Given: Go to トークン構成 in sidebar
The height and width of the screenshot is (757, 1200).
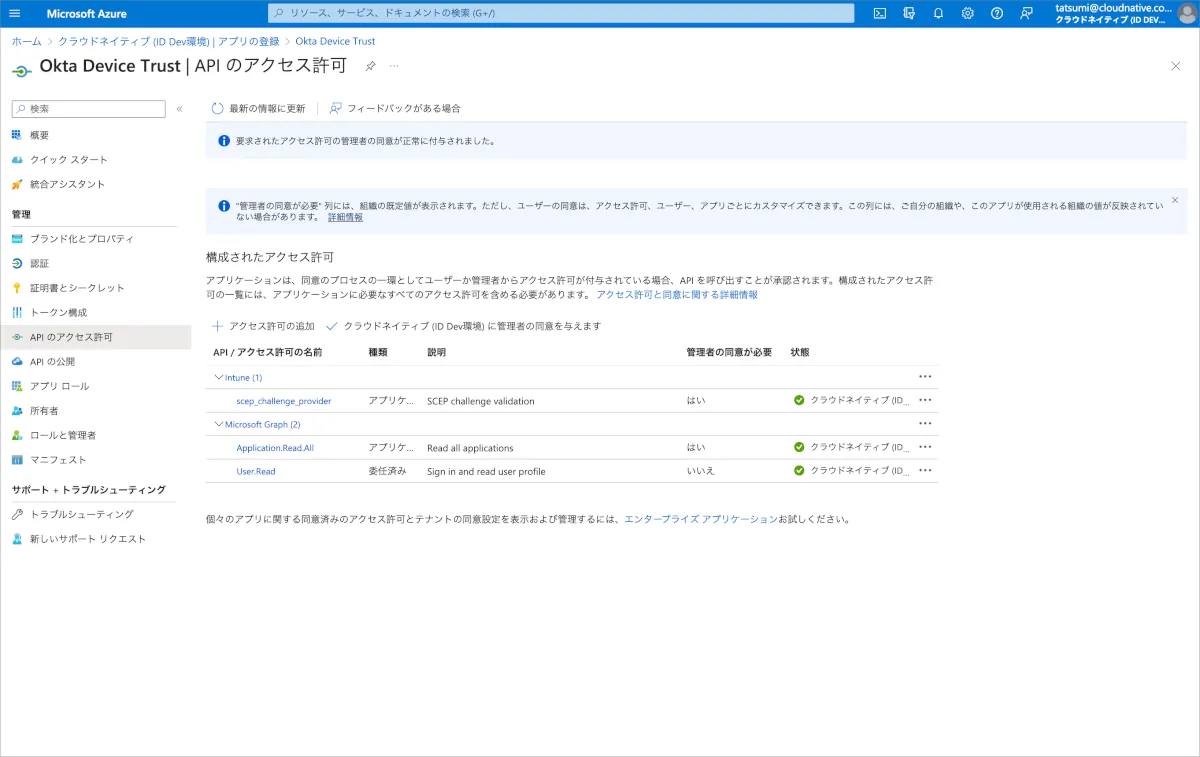Looking at the screenshot, I should click(58, 312).
